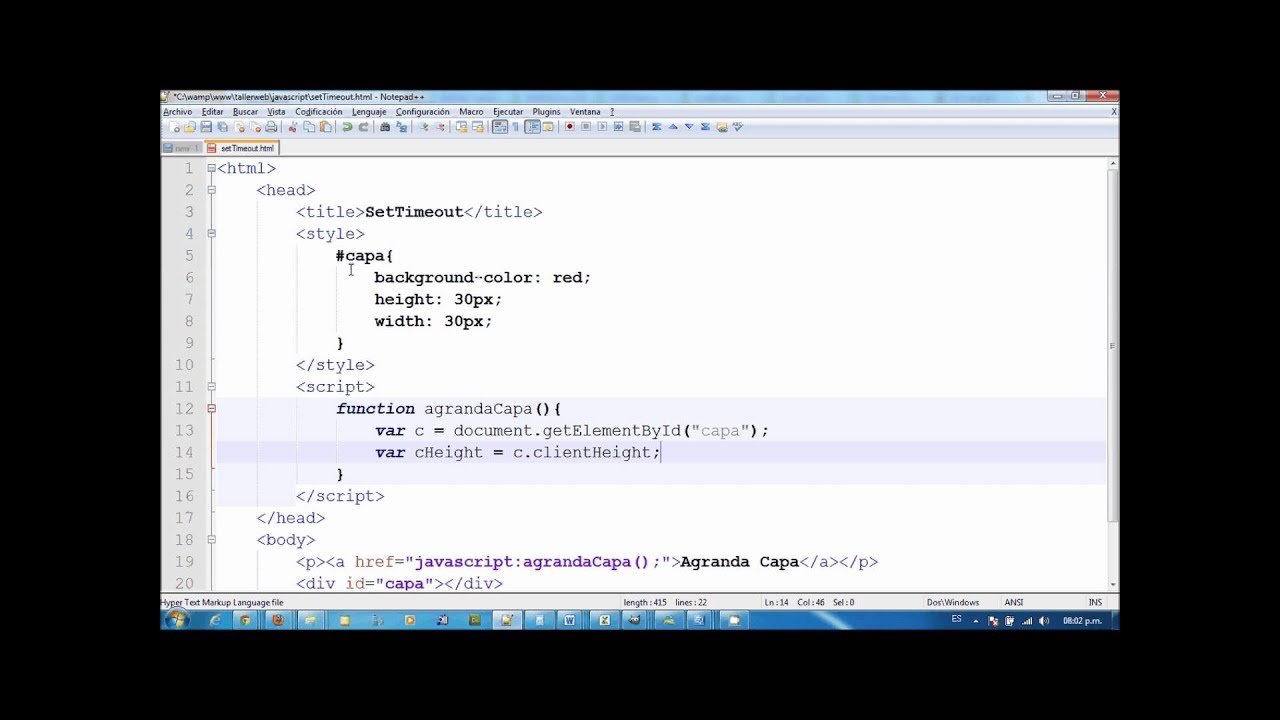Click line number 10 in the margin
This screenshot has height=720, width=1280.
click(x=184, y=365)
